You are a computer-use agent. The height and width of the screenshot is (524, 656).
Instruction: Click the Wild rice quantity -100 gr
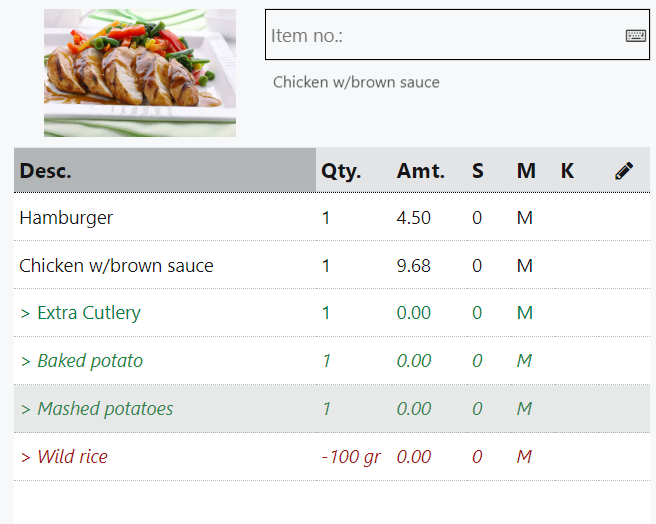pyautogui.click(x=351, y=457)
